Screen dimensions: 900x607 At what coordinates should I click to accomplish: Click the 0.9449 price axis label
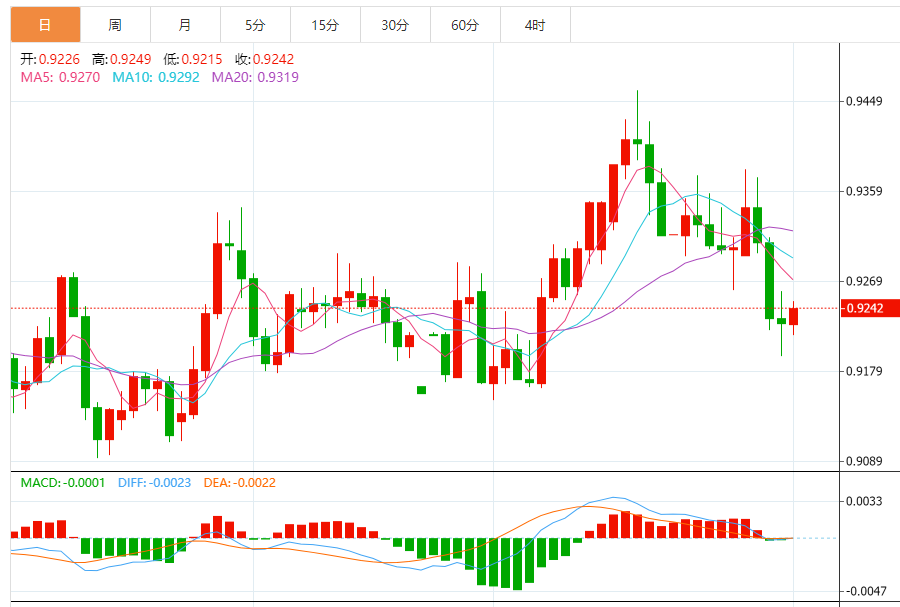864,101
